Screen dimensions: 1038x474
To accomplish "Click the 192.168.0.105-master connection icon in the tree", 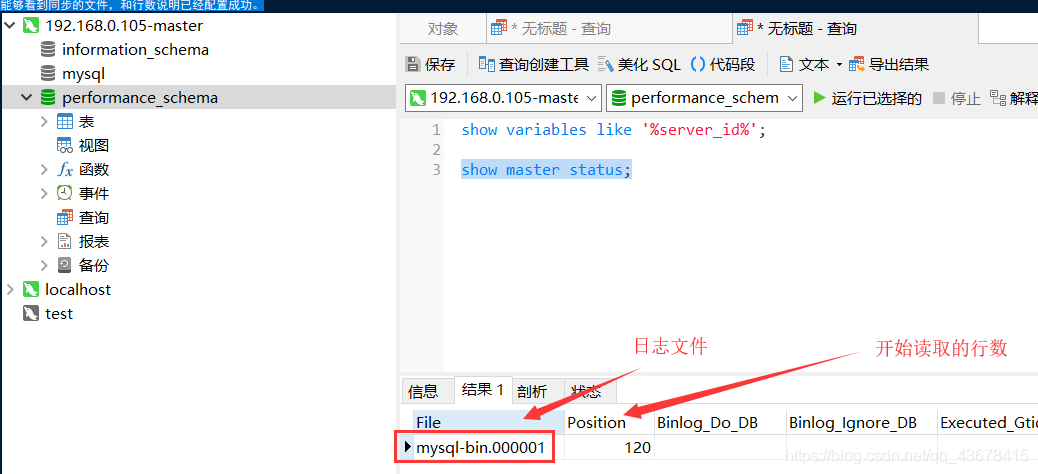I will (31, 26).
